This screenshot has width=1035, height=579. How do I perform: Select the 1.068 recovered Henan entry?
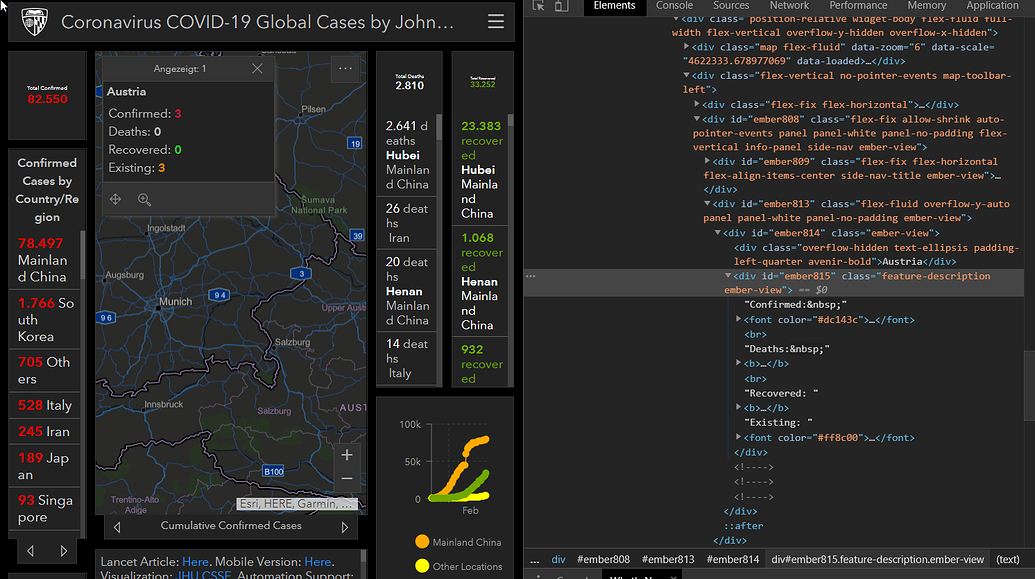(479, 281)
